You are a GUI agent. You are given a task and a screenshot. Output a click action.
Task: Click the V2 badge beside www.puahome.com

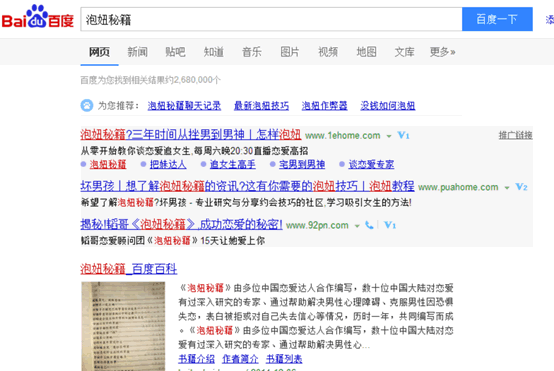click(521, 187)
